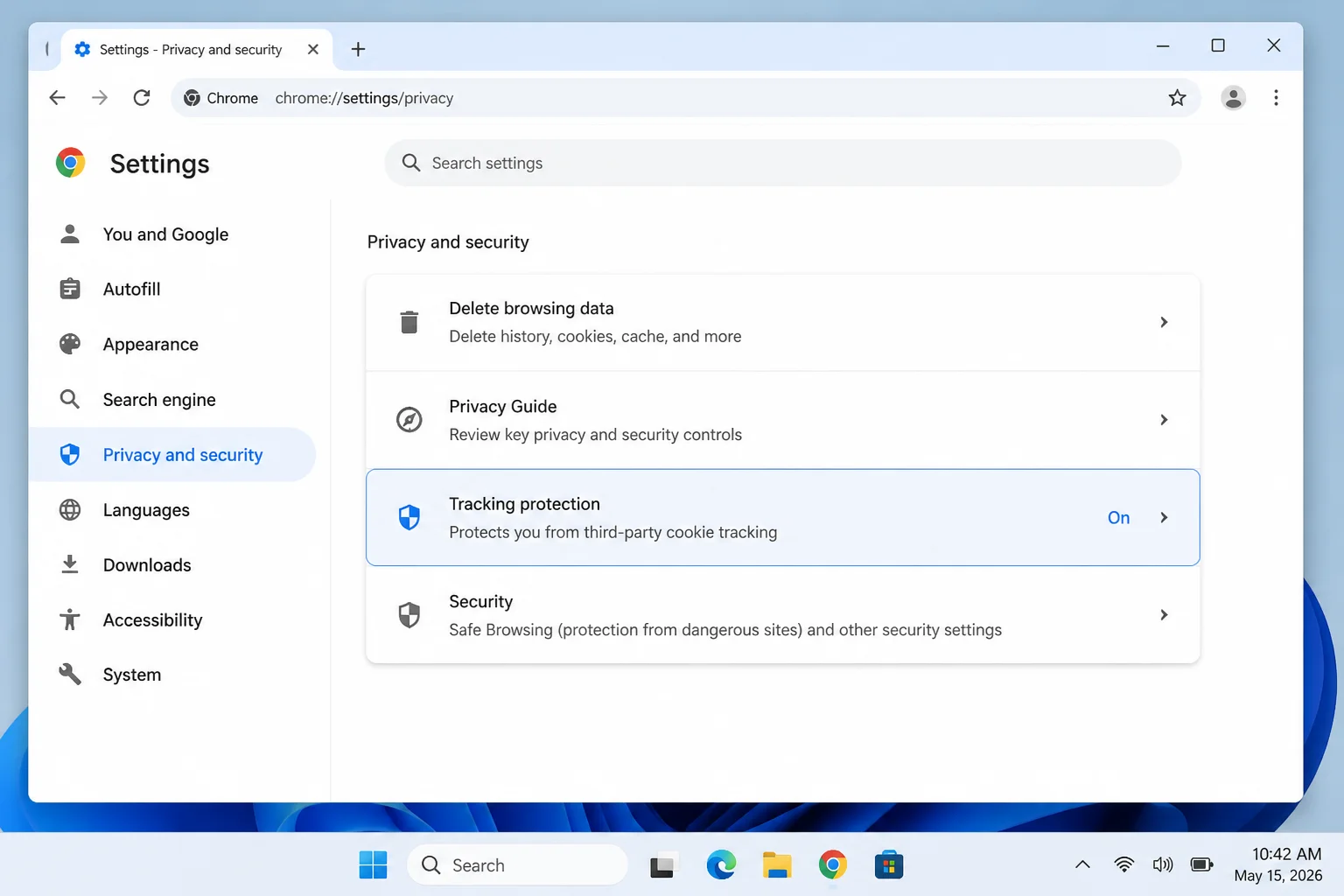Open a new tab with plus button
This screenshot has height=896, width=1344.
click(x=358, y=50)
